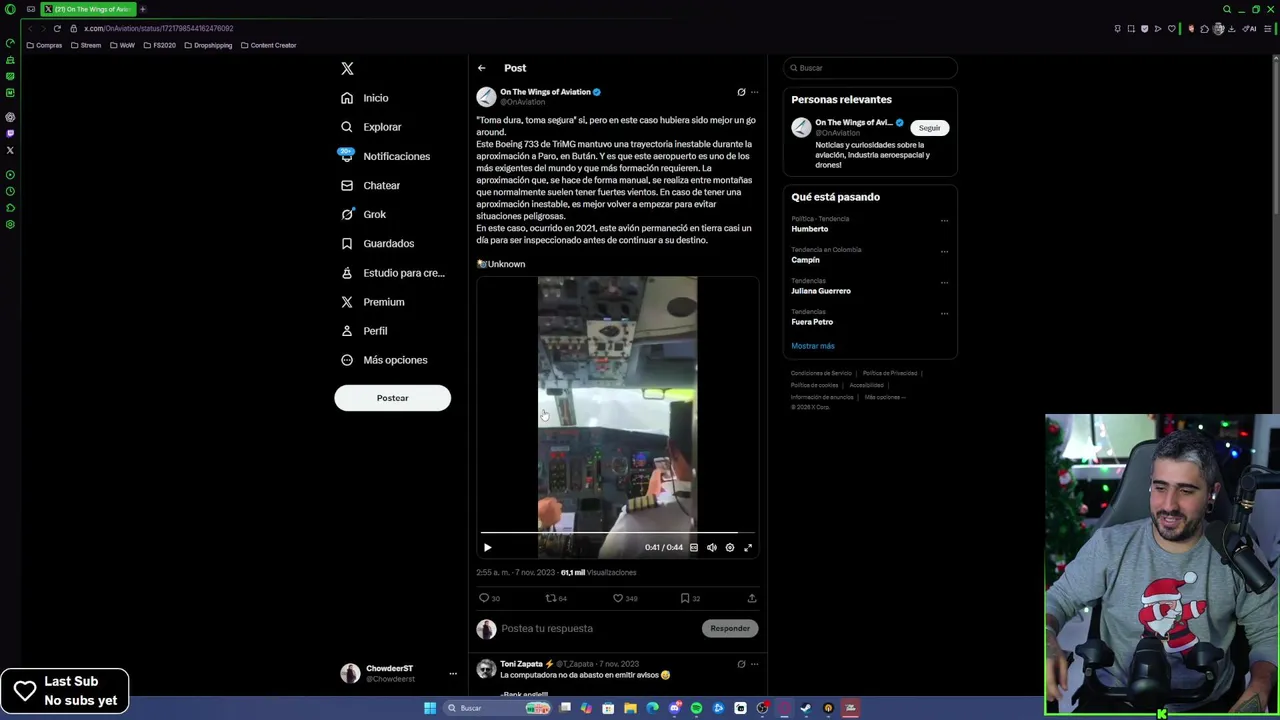Click Mostrar más link
The image size is (1280, 720).
pos(813,346)
